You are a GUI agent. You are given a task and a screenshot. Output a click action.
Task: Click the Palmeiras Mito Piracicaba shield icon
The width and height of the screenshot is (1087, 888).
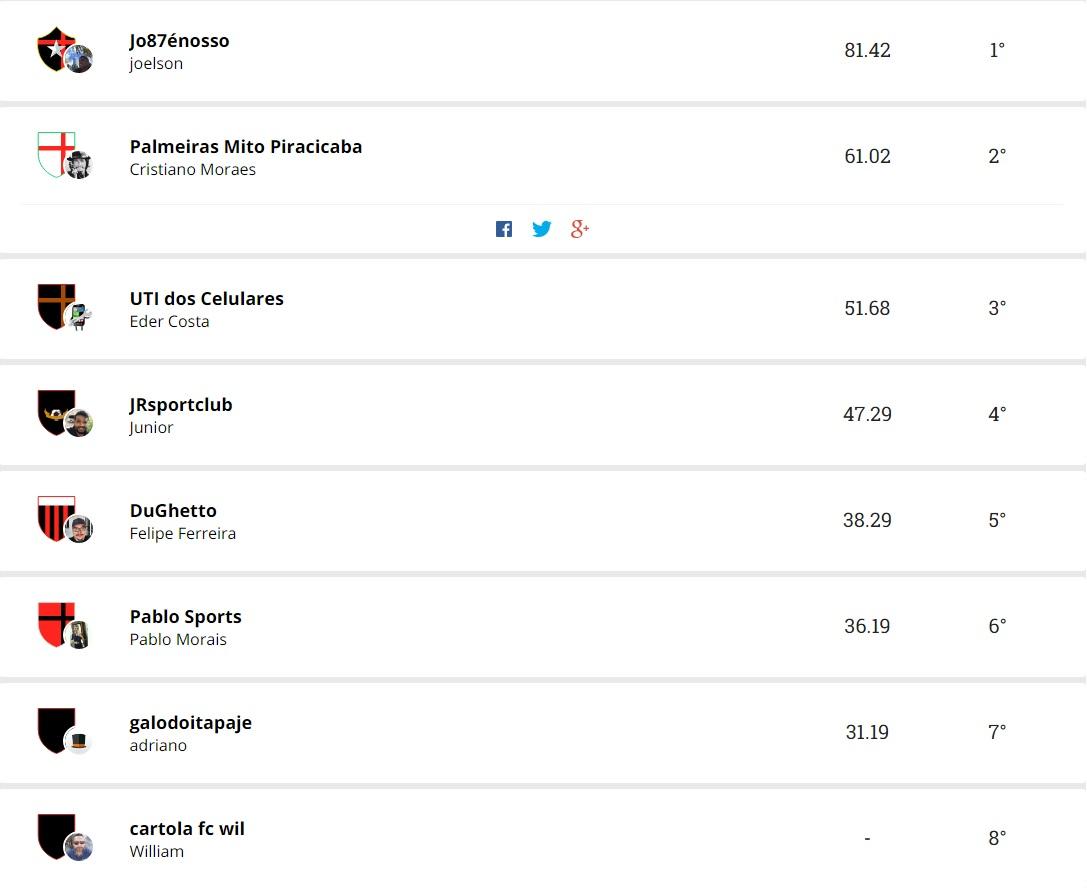tap(56, 155)
